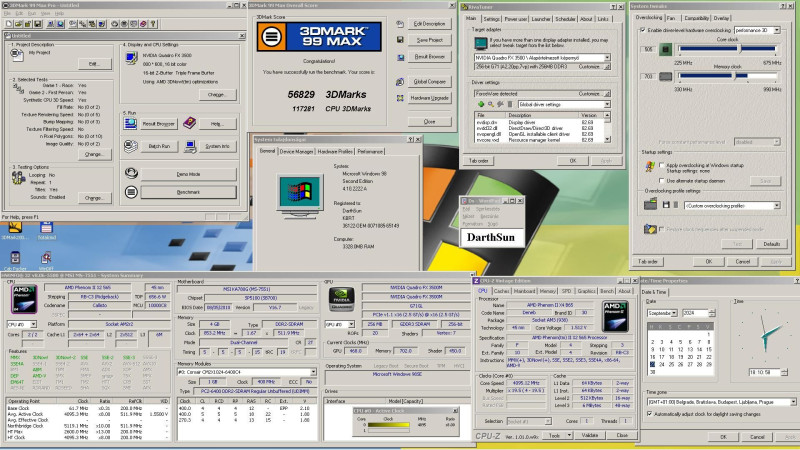Image resolution: width=800 pixels, height=450 pixels.
Task: Select the nvopengl.dll row in driver list
Action: tap(539, 134)
